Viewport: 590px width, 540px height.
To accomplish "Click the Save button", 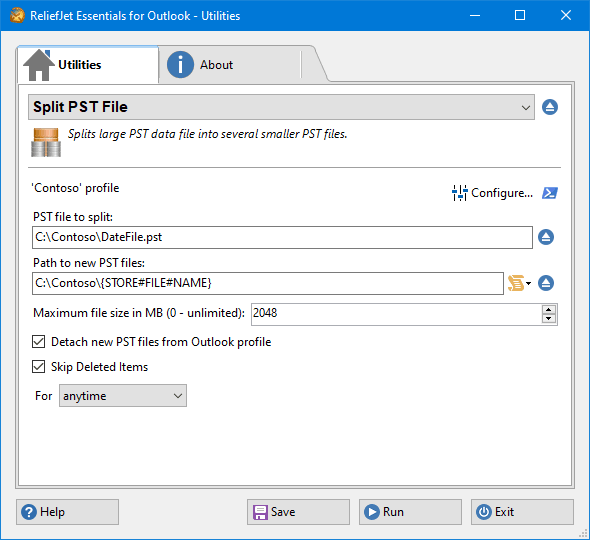I will [298, 512].
